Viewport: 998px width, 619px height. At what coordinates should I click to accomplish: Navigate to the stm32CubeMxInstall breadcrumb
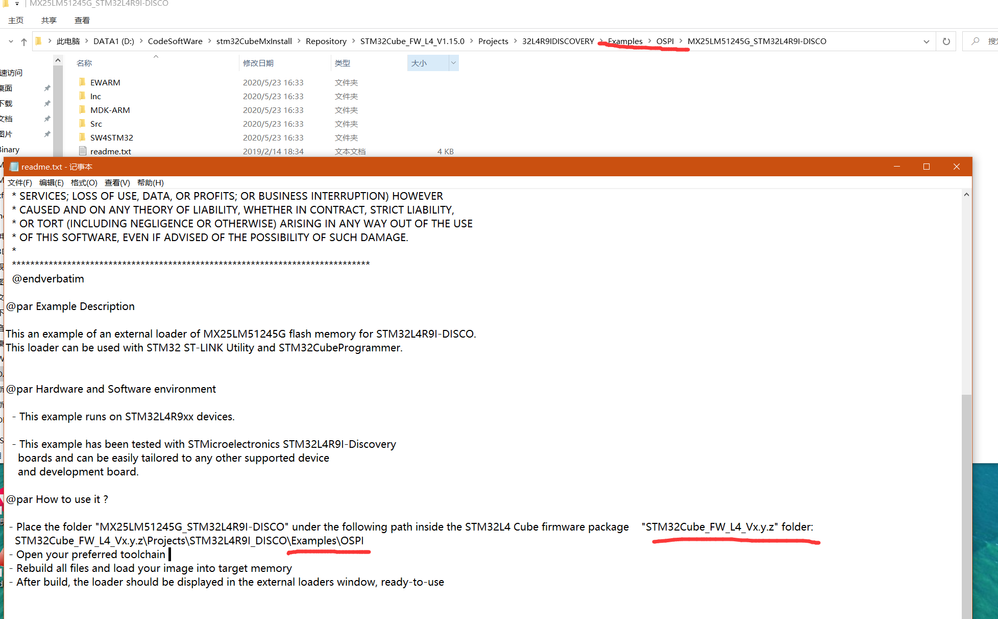[x=254, y=41]
